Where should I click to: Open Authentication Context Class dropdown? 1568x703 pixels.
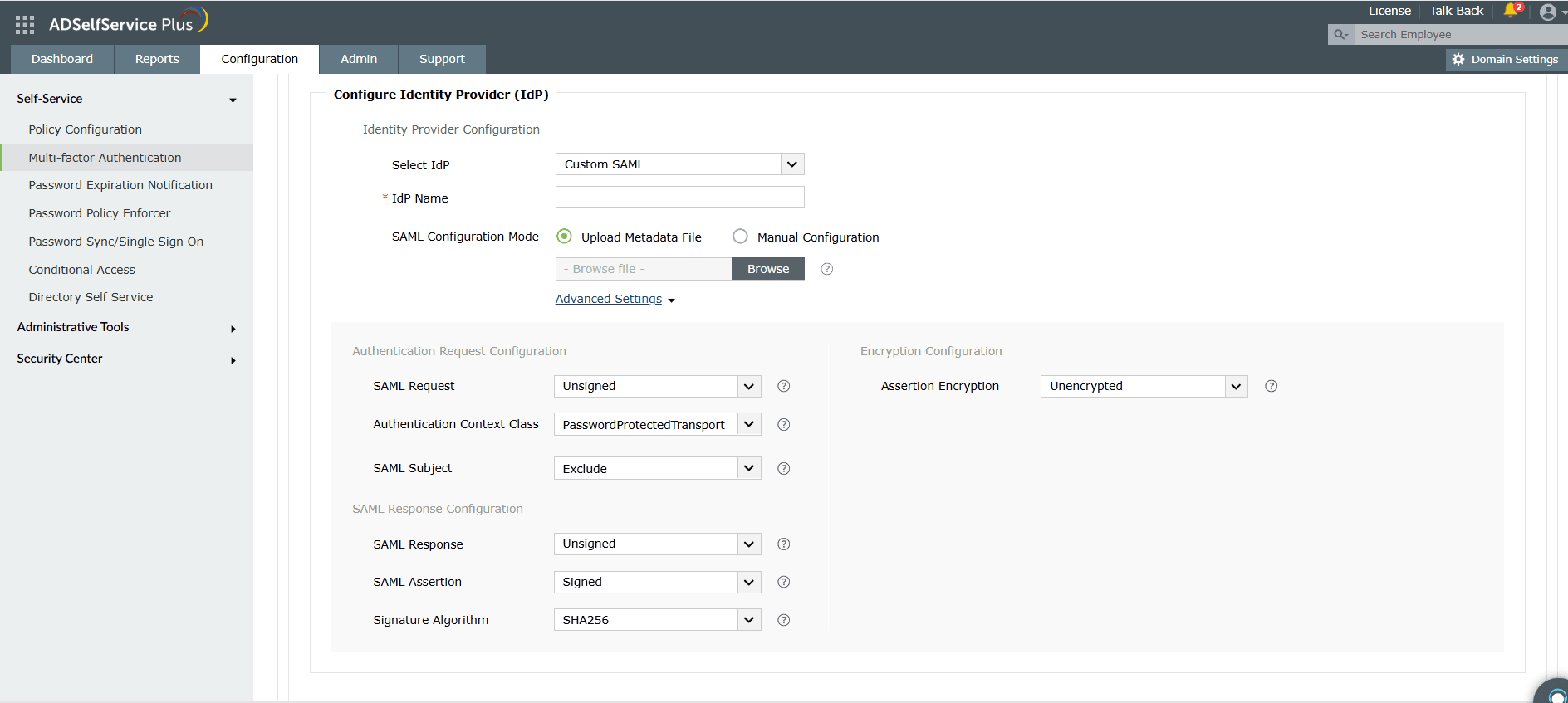pyautogui.click(x=657, y=424)
